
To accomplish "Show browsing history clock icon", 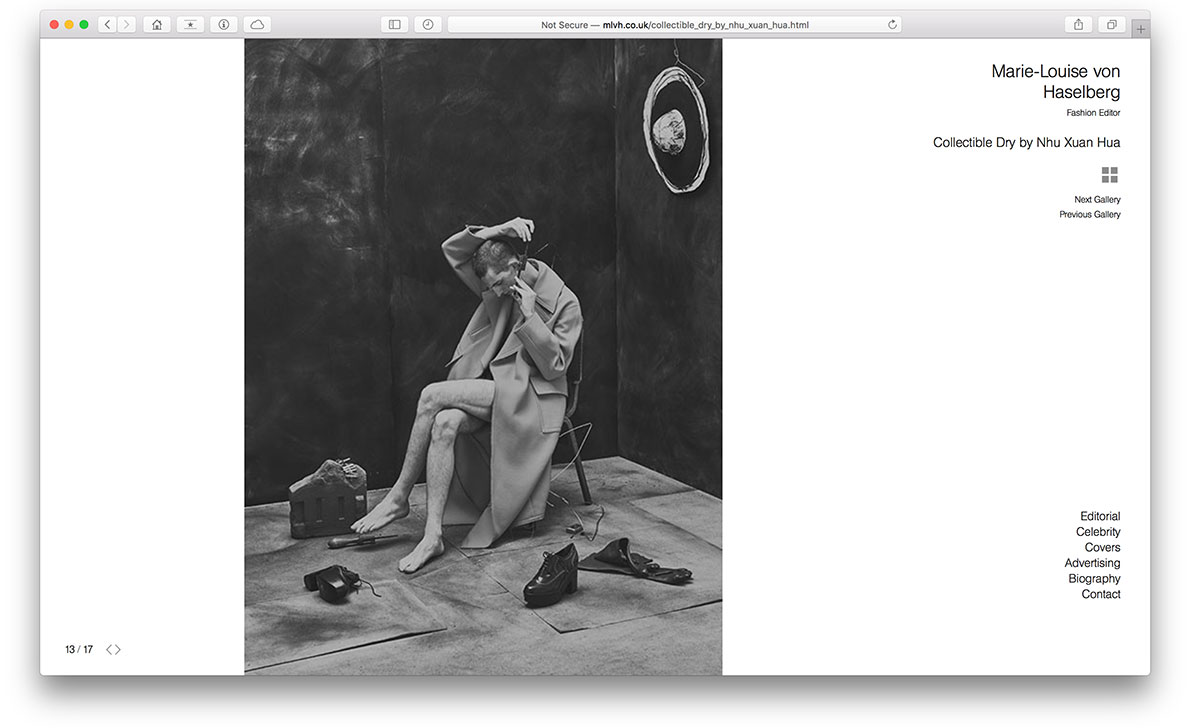I will tap(428, 24).
